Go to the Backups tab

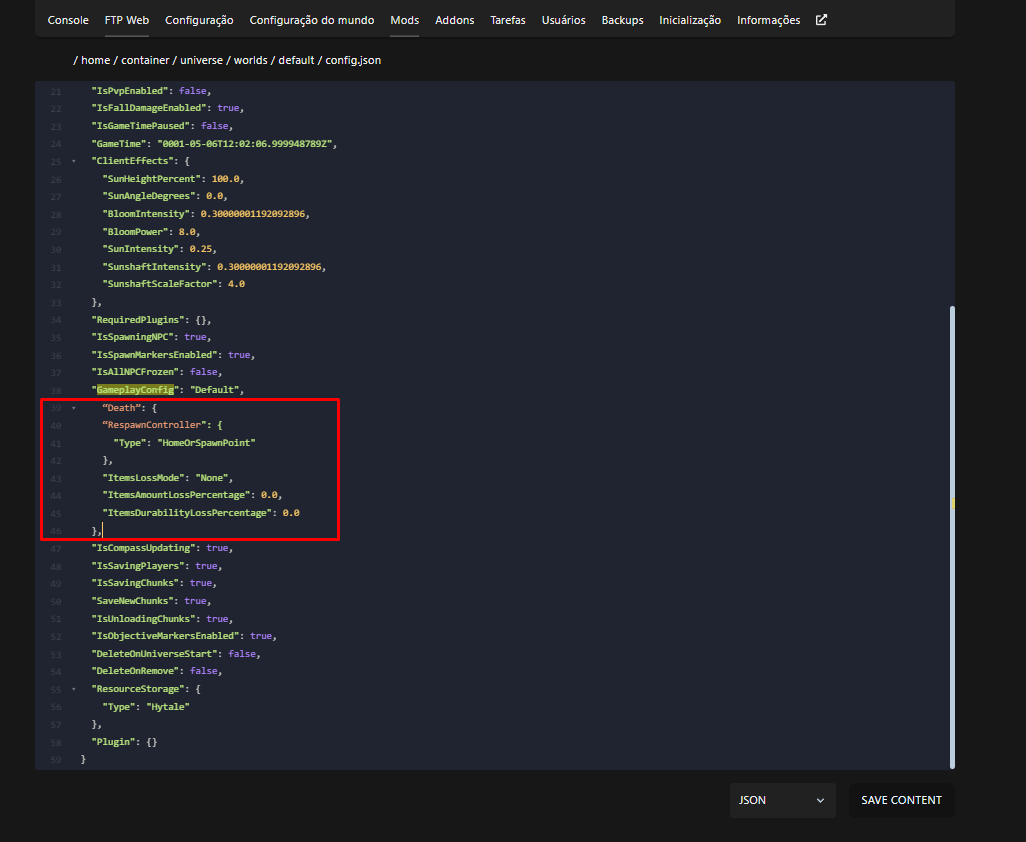[622, 20]
